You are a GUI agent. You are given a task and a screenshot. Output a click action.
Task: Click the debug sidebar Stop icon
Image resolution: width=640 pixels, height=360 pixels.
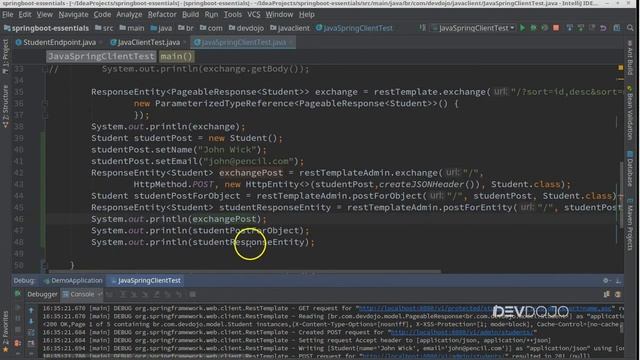pos(18,329)
